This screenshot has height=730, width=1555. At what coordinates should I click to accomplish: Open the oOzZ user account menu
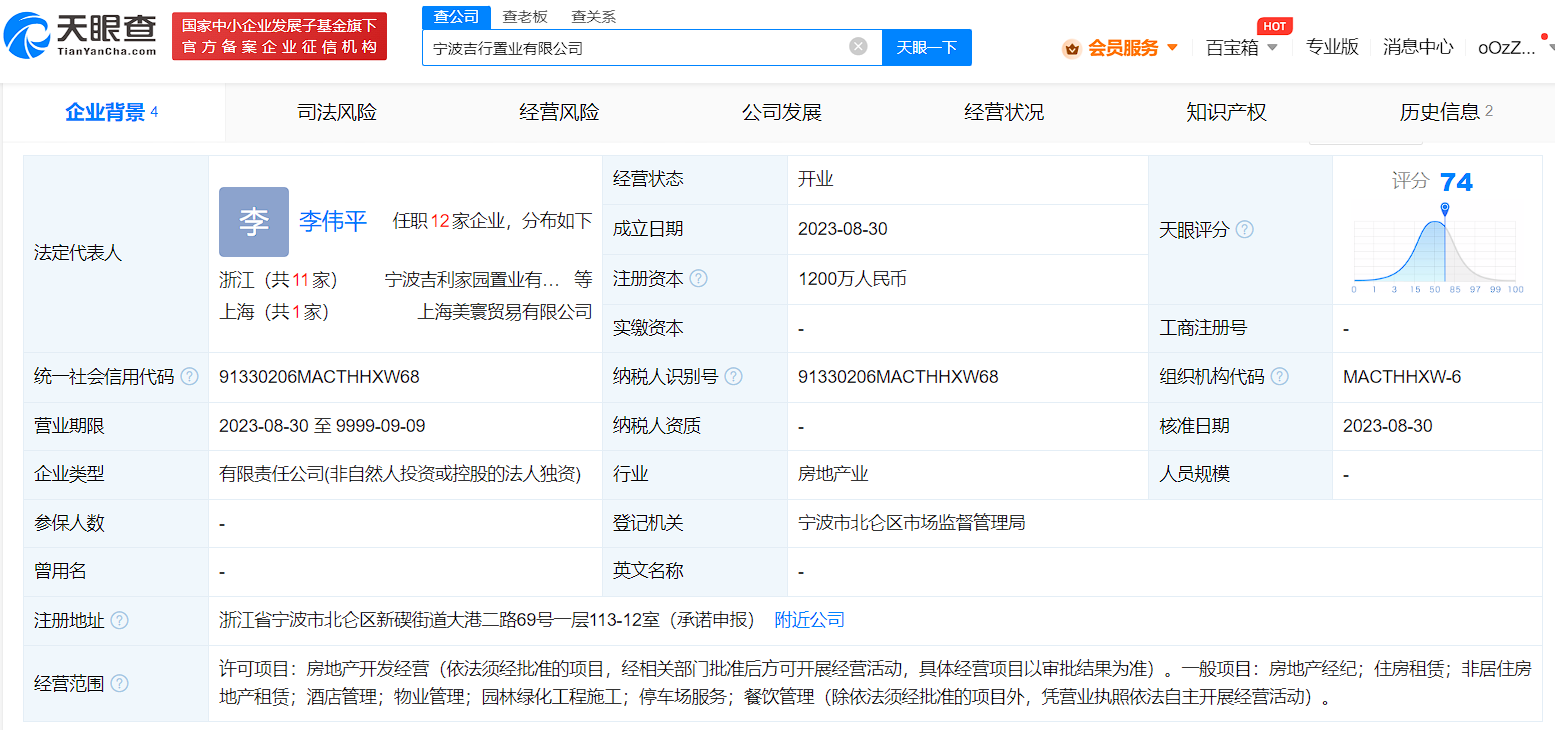coord(1506,47)
